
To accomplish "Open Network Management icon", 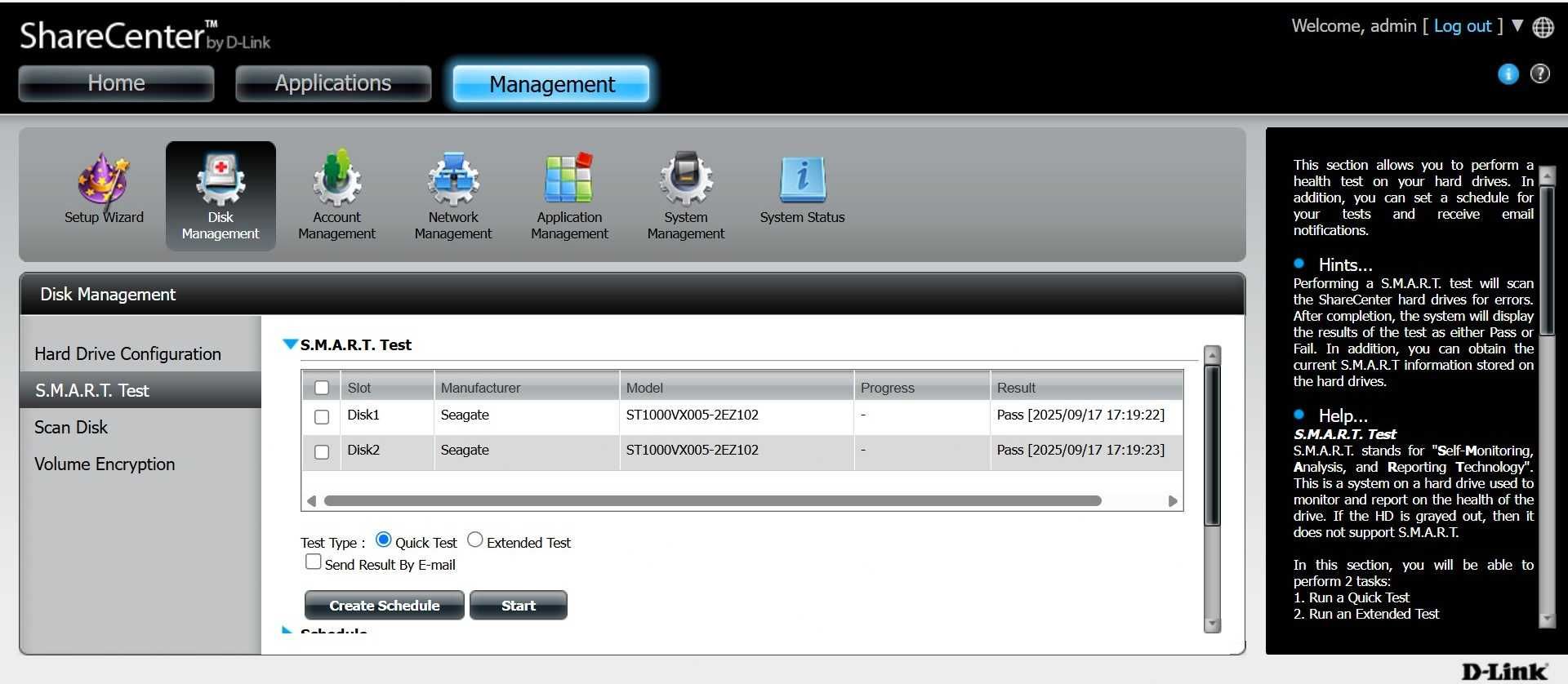I will (x=453, y=196).
